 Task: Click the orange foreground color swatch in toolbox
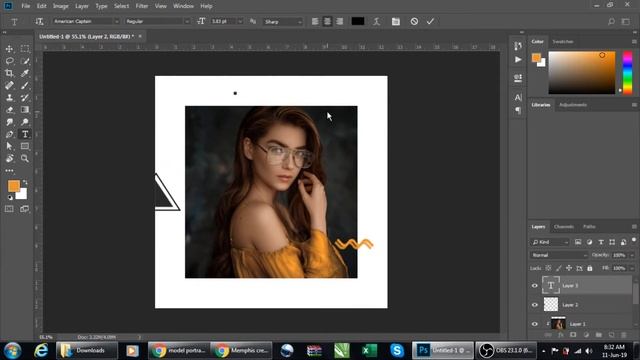point(13,186)
